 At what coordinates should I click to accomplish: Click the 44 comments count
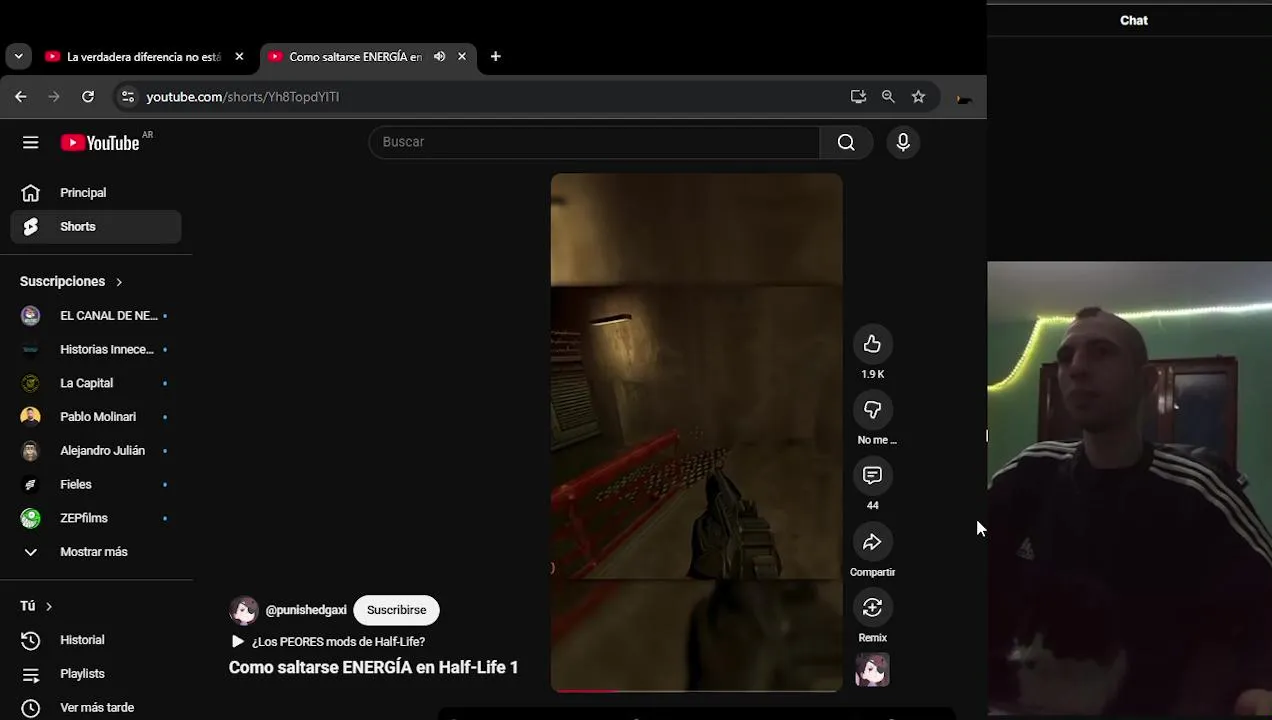click(x=872, y=506)
